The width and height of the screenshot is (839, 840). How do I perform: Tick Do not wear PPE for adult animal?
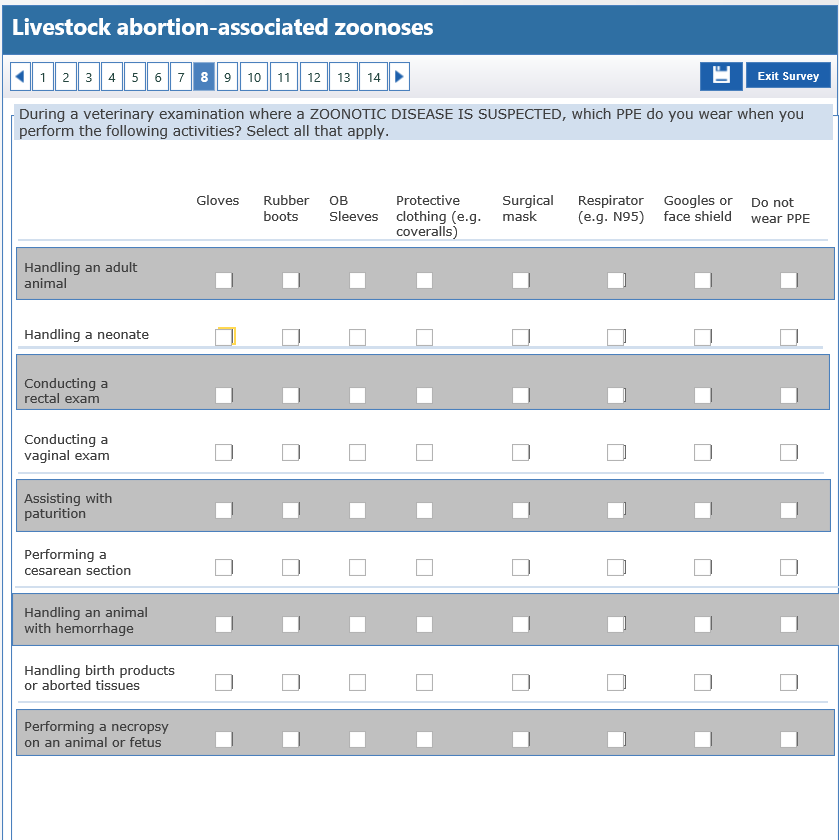[x=788, y=280]
